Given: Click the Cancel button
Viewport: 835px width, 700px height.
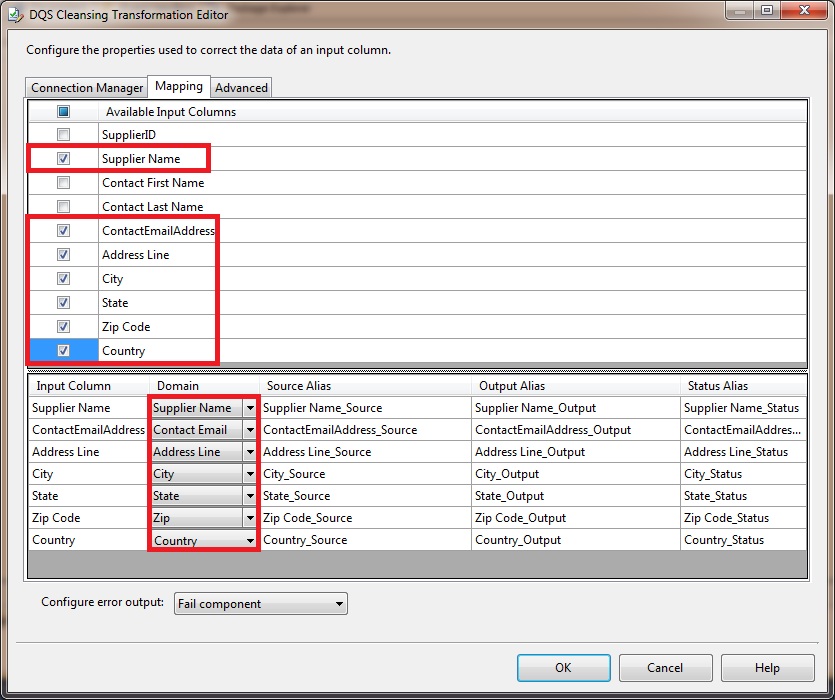Looking at the screenshot, I should point(665,667).
